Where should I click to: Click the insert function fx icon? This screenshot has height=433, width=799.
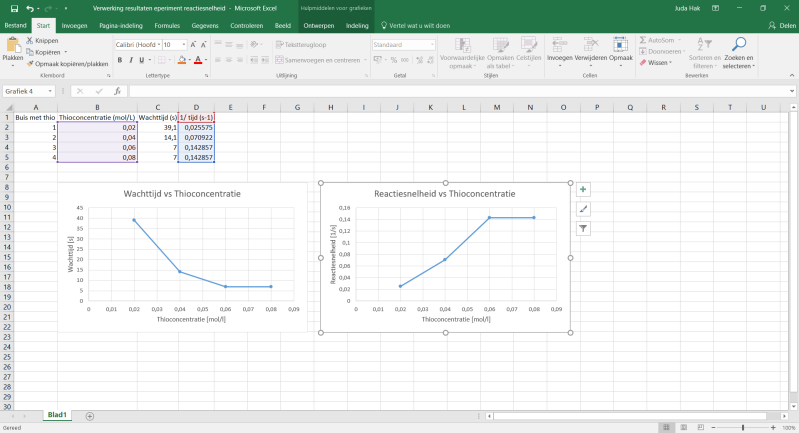[x=117, y=91]
